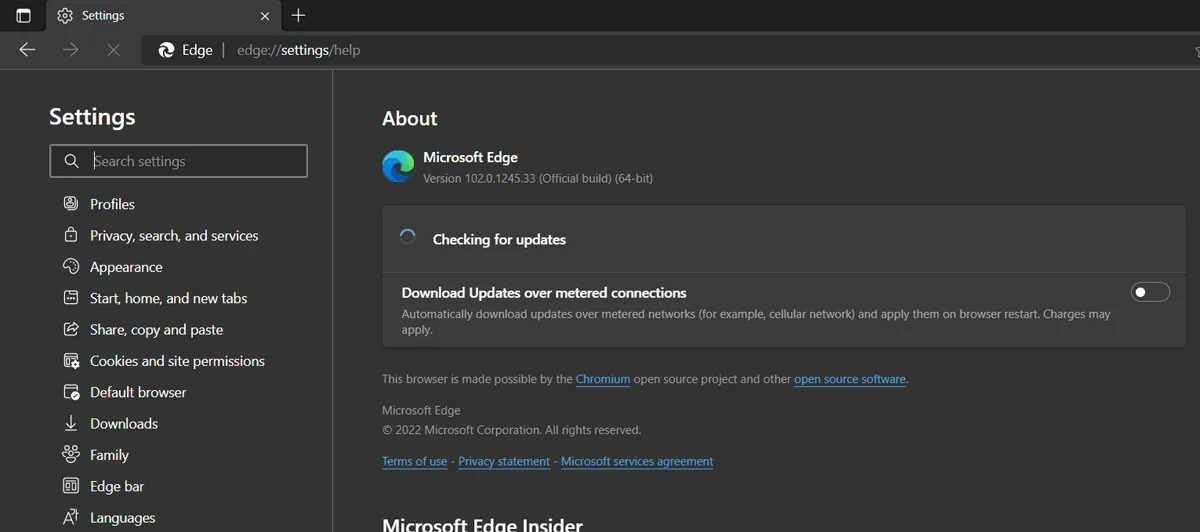
Task: Enable Download Updates over metered connections
Action: tap(1150, 292)
